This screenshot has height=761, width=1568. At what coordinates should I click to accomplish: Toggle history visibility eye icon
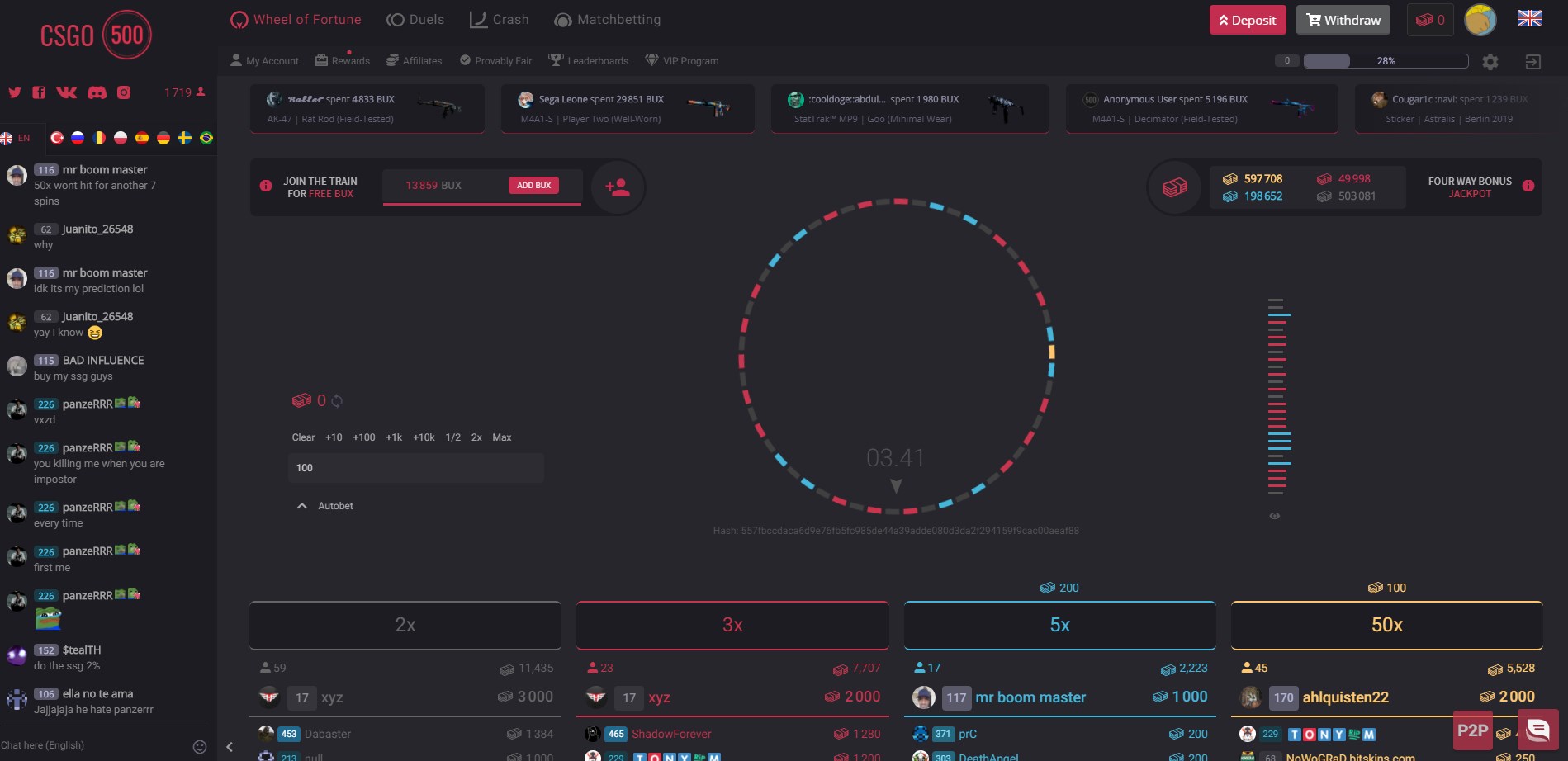click(1275, 516)
